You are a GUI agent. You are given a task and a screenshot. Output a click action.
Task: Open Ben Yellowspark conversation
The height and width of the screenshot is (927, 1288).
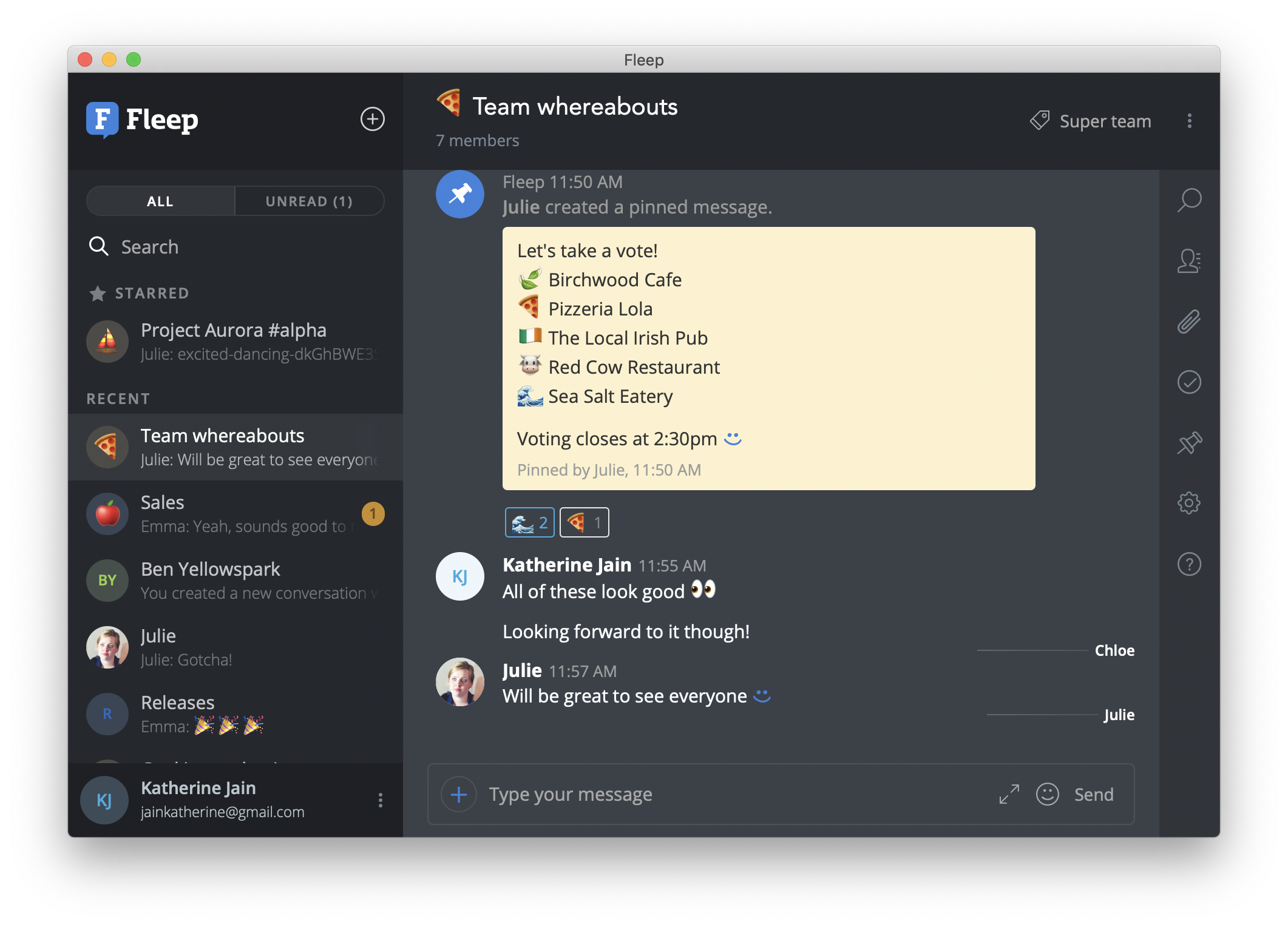point(236,581)
